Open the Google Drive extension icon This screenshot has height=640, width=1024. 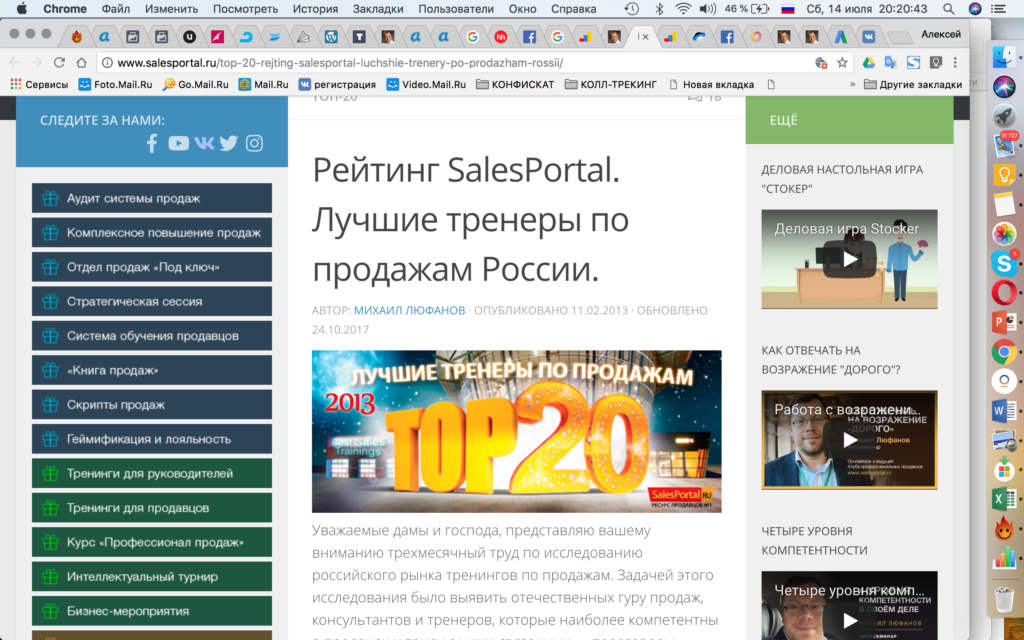coord(869,62)
